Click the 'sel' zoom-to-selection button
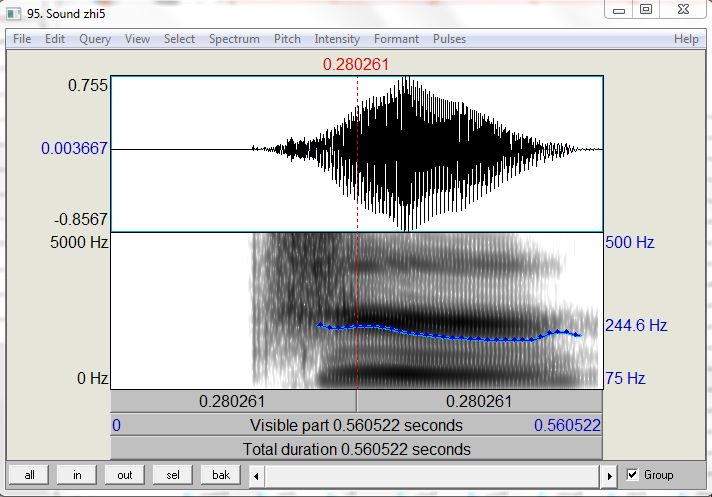Image resolution: width=712 pixels, height=497 pixels. coord(173,475)
